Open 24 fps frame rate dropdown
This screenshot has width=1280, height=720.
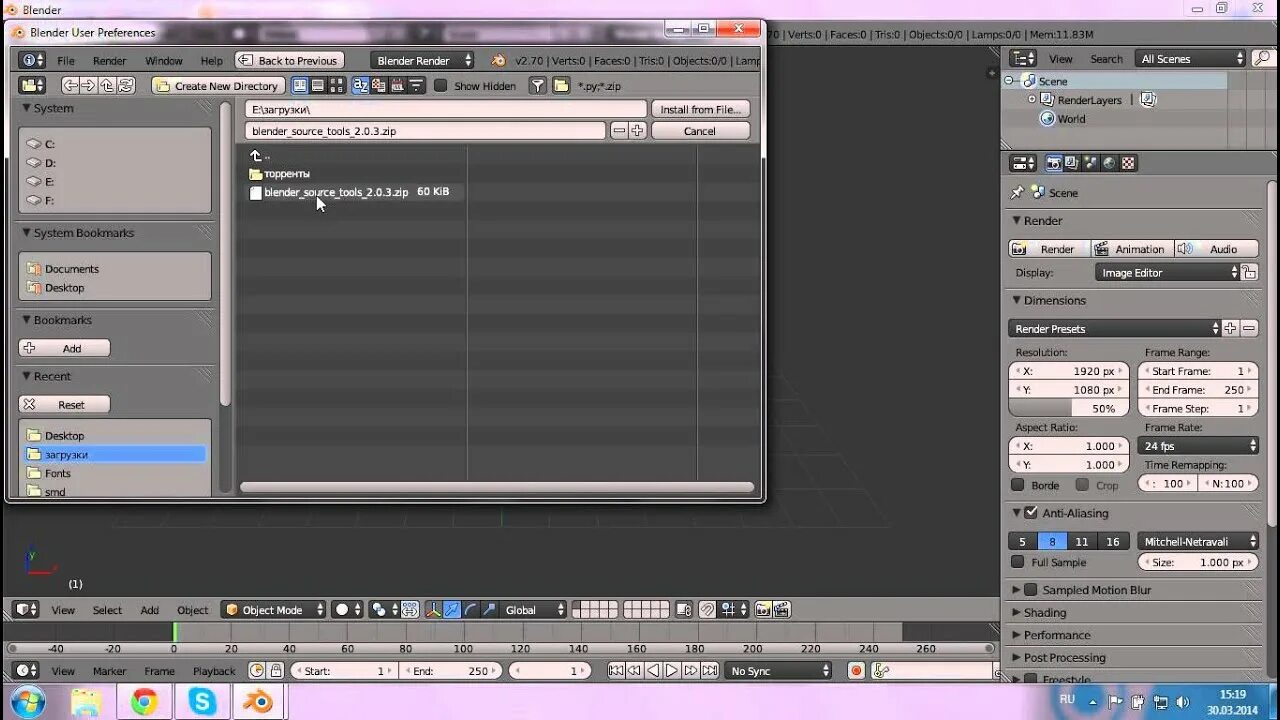[x=1198, y=446]
